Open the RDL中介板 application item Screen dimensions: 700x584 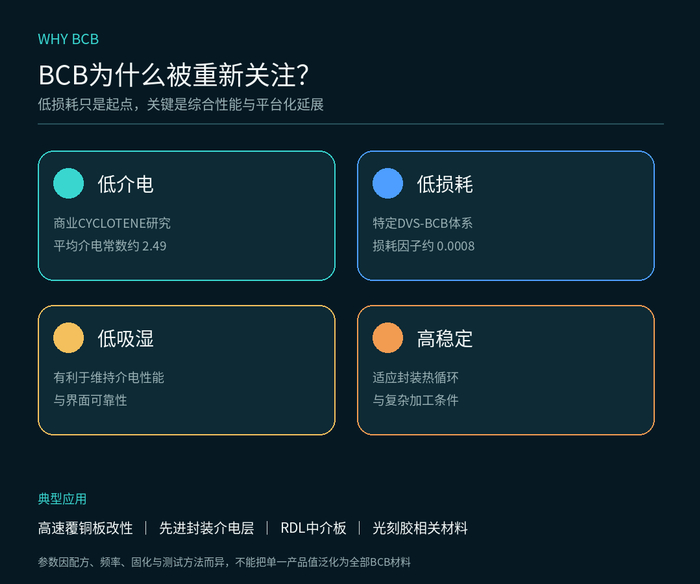tap(313, 528)
